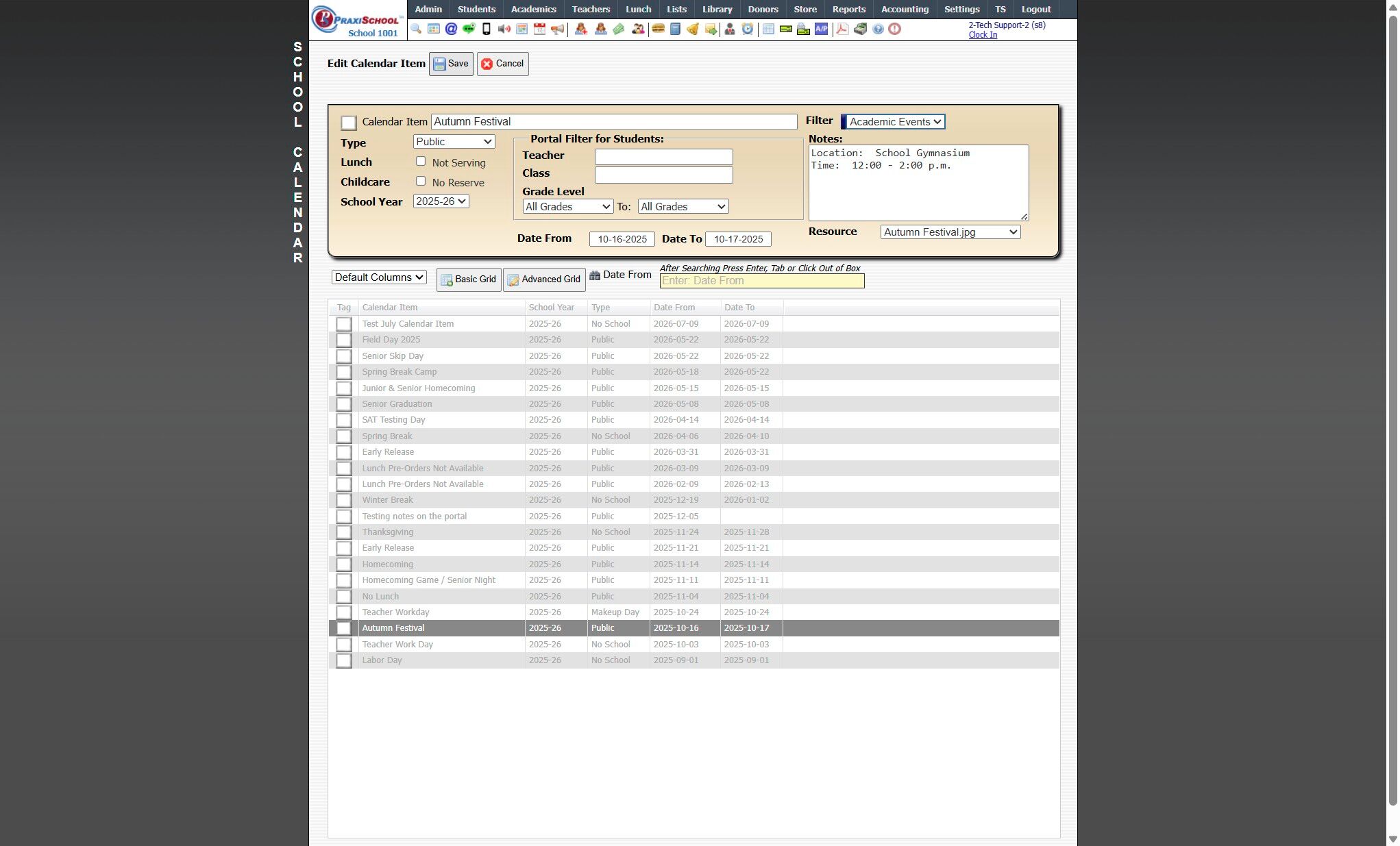The height and width of the screenshot is (846, 1400).
Task: Click the Clock In link
Action: (x=982, y=35)
